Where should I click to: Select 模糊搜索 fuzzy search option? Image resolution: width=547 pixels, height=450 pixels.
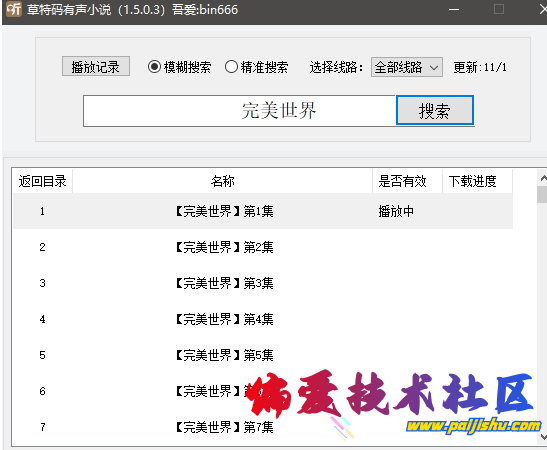179,67
